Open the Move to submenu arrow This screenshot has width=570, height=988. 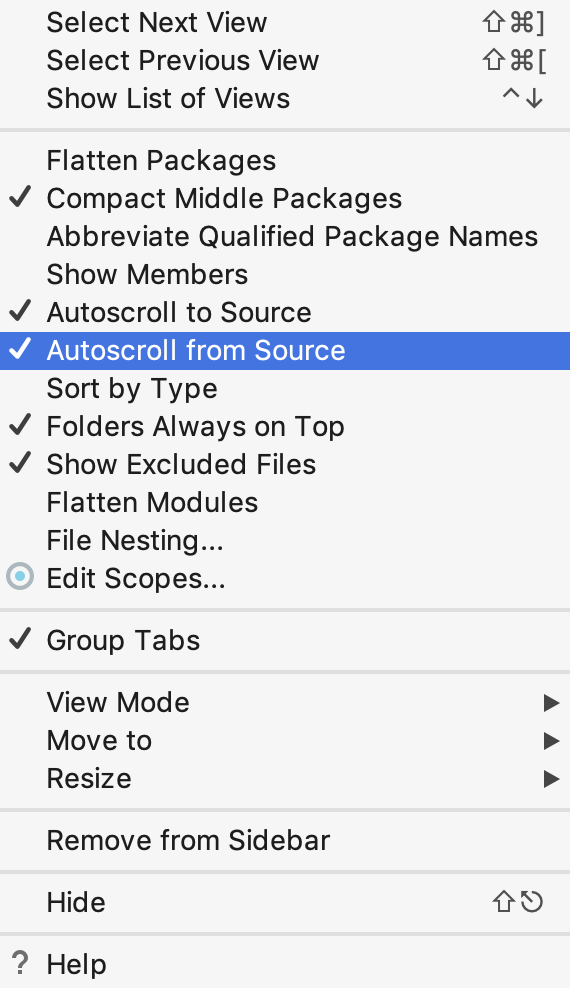pos(551,740)
